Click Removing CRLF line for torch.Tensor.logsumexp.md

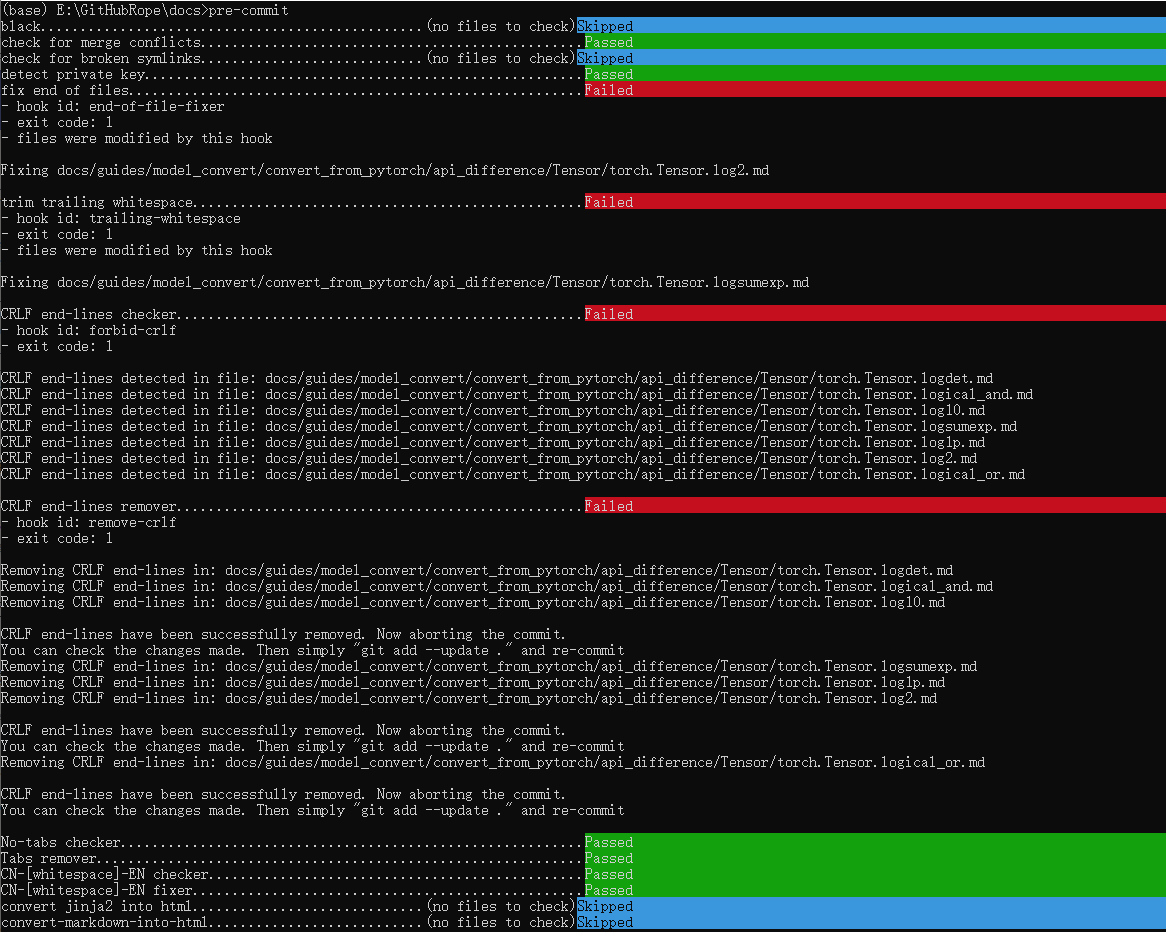point(489,666)
